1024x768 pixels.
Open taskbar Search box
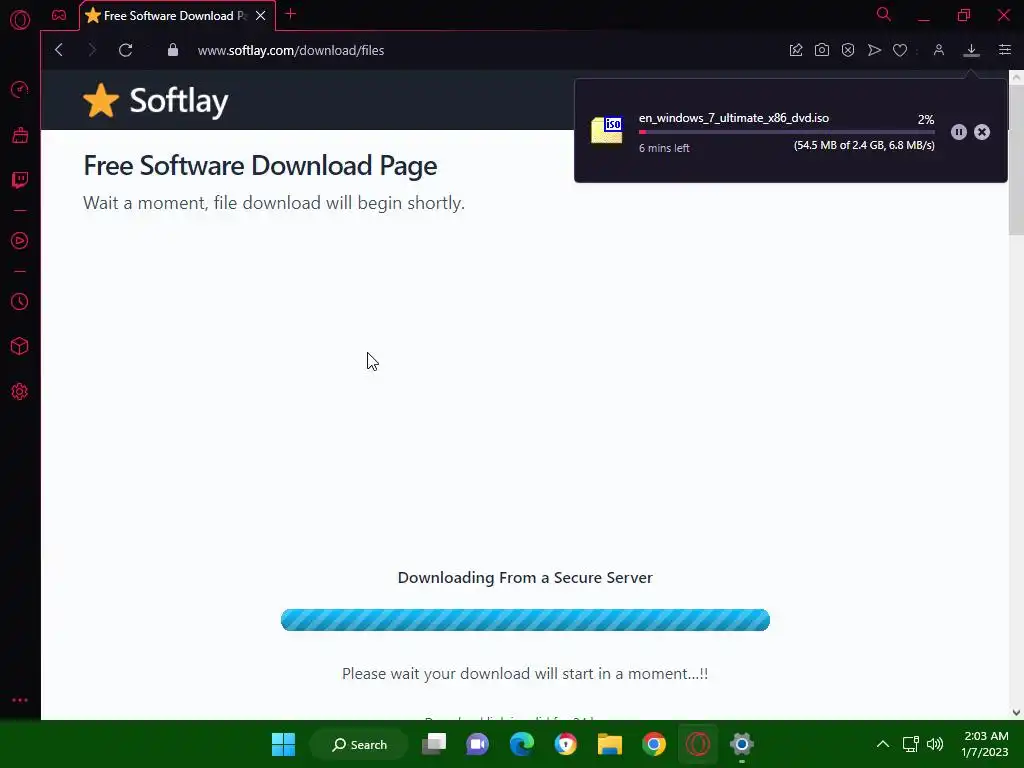point(359,744)
